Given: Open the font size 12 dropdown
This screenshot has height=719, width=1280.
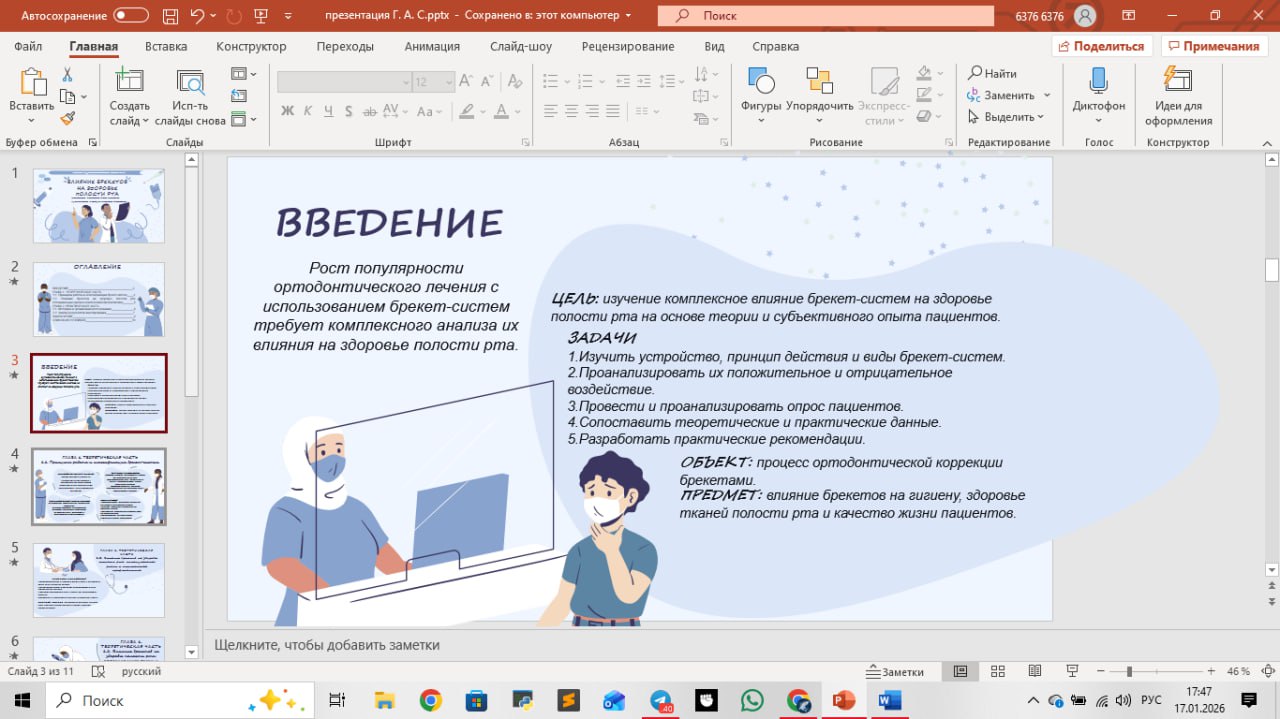Looking at the screenshot, I should pyautogui.click(x=449, y=82).
